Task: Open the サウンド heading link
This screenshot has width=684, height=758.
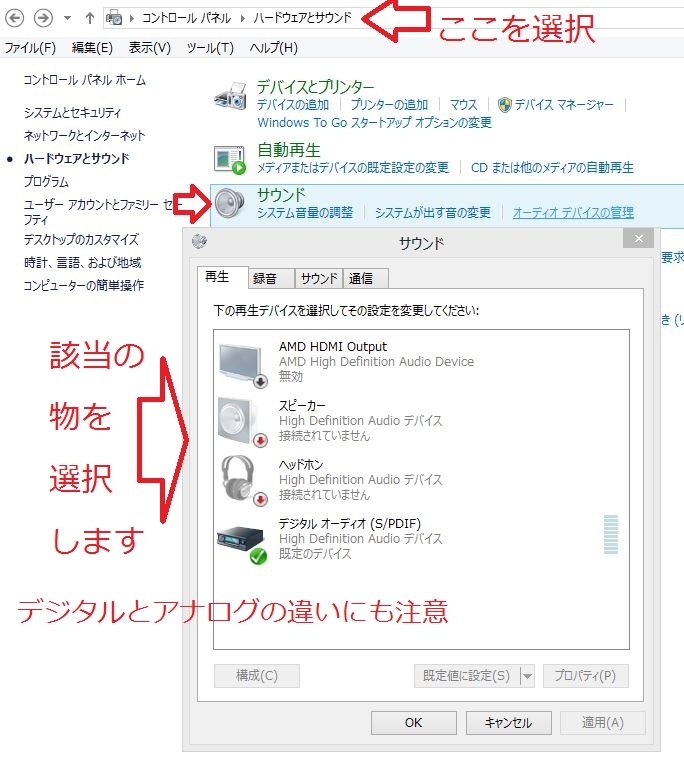Action: point(281,195)
